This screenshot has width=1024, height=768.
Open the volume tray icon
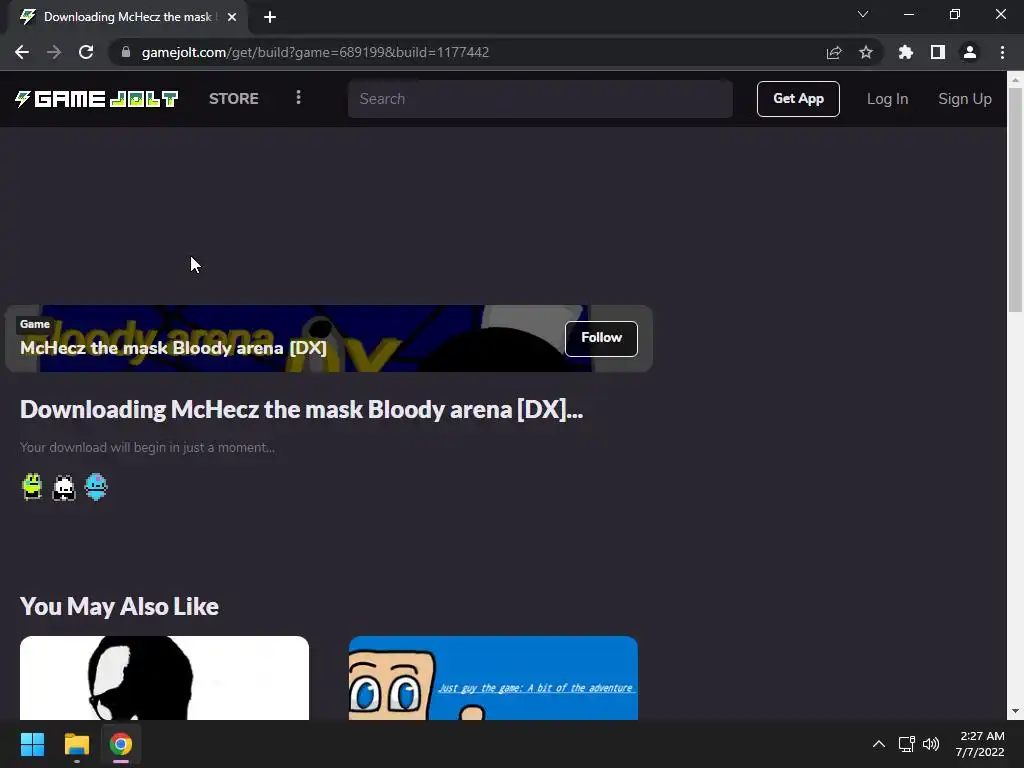pyautogui.click(x=931, y=744)
